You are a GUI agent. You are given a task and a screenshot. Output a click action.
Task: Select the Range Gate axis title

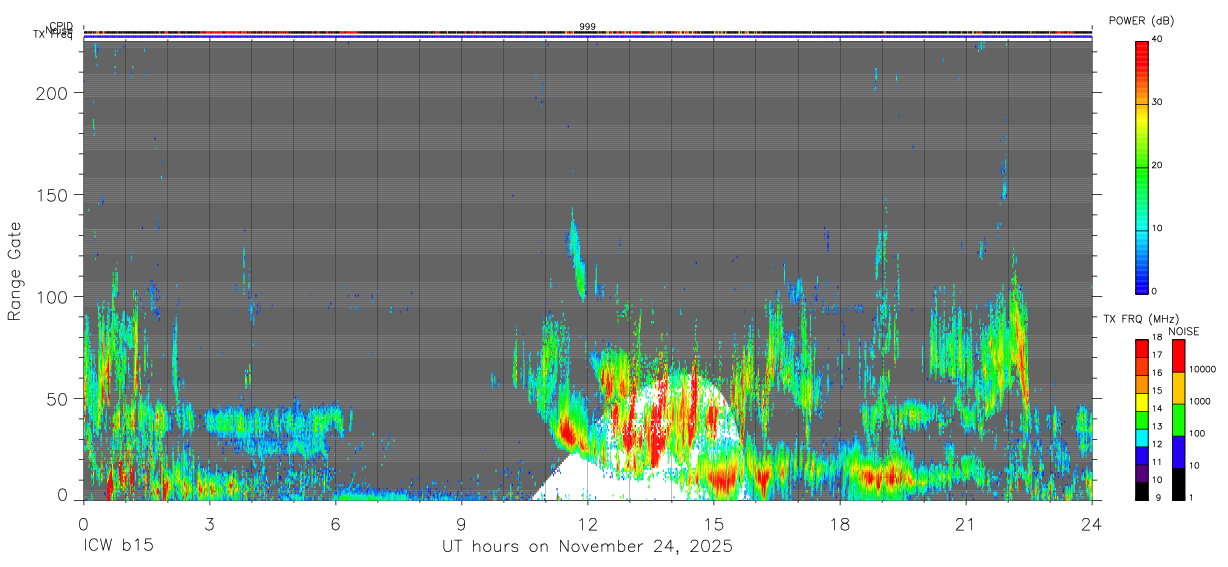click(x=15, y=271)
